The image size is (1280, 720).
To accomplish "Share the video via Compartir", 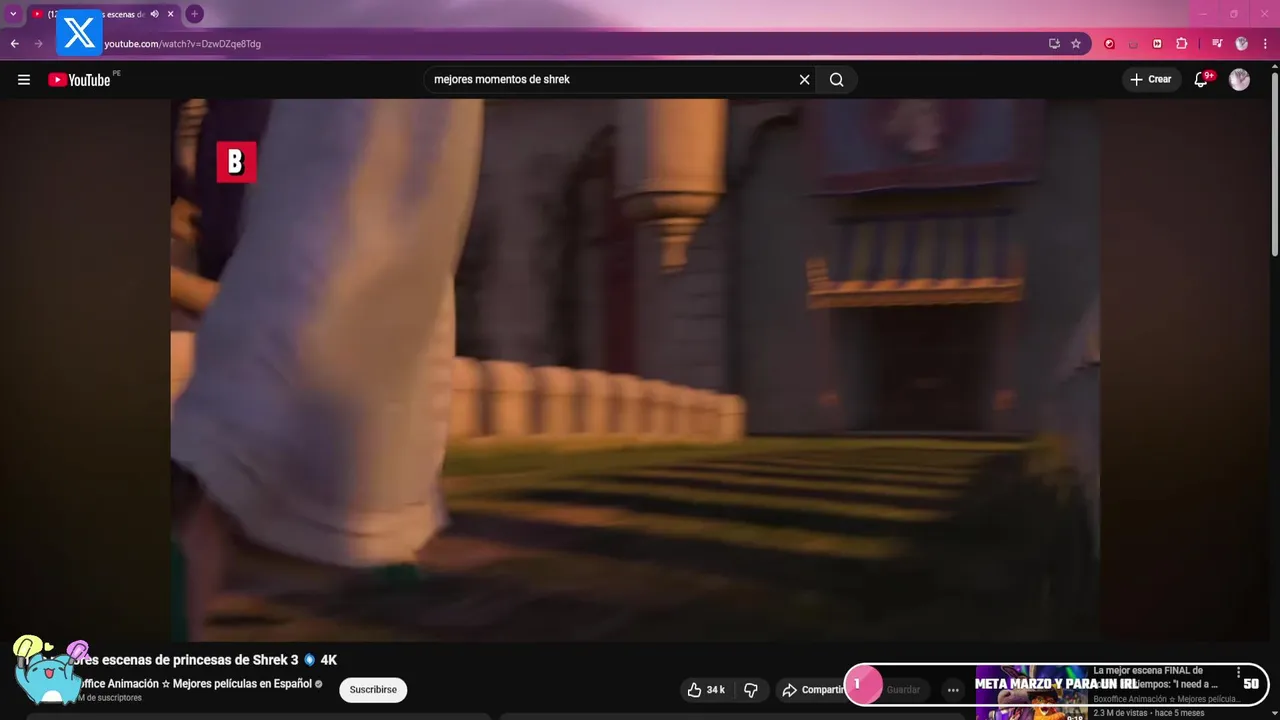I will 813,690.
